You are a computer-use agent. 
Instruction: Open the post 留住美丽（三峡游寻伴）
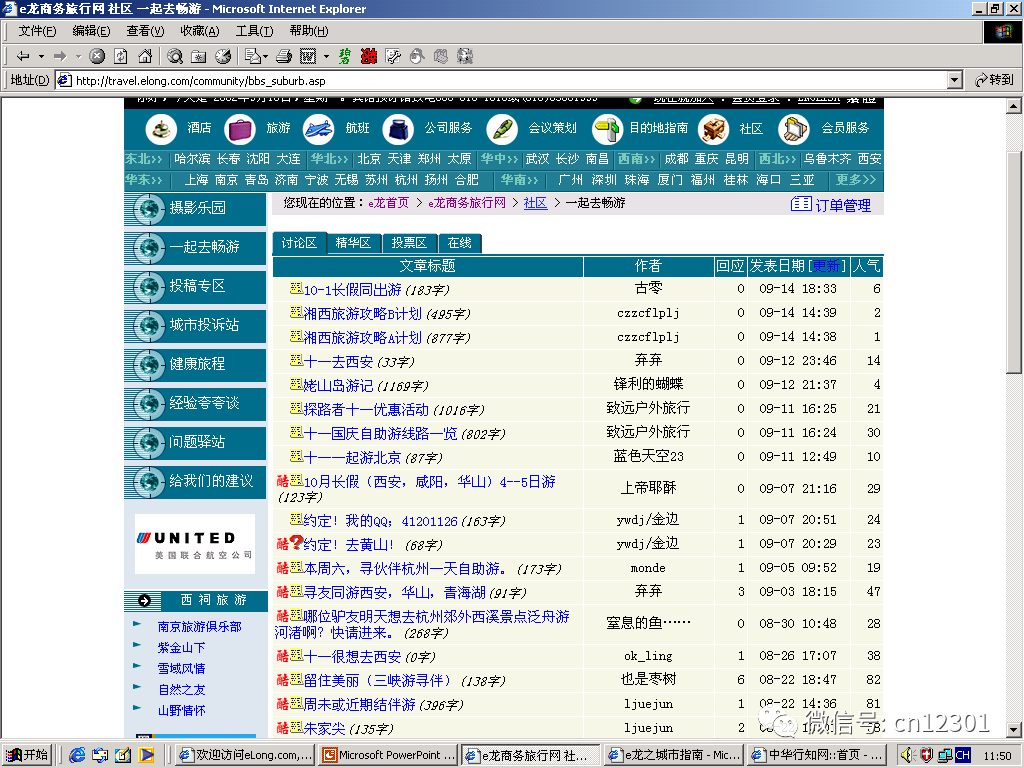point(377,680)
